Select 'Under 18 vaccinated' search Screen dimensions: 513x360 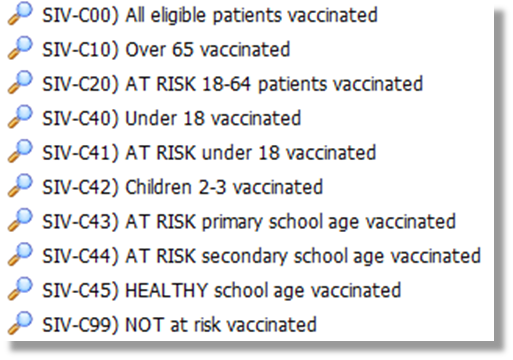tap(172, 118)
